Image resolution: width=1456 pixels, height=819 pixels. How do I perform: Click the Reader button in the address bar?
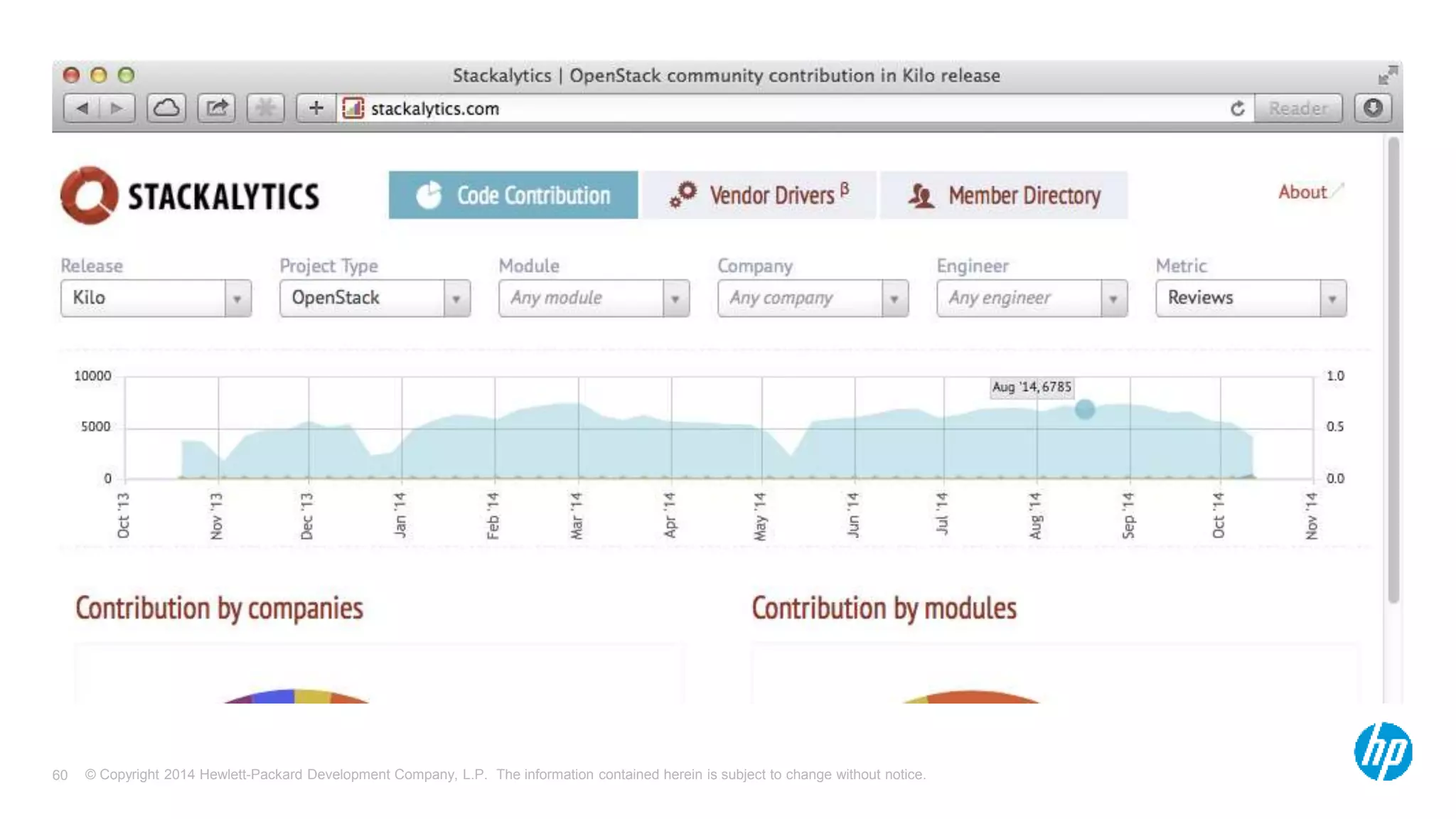coord(1298,109)
